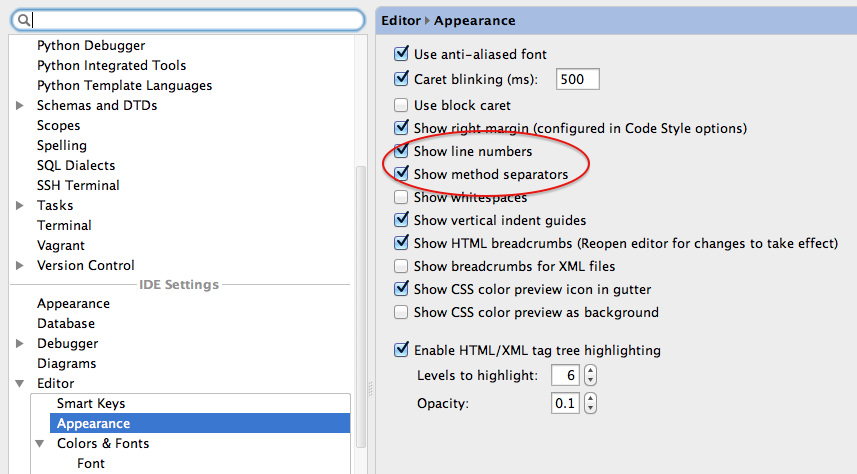Click the Opacity stepper down arrow
The height and width of the screenshot is (474, 857).
click(590, 409)
